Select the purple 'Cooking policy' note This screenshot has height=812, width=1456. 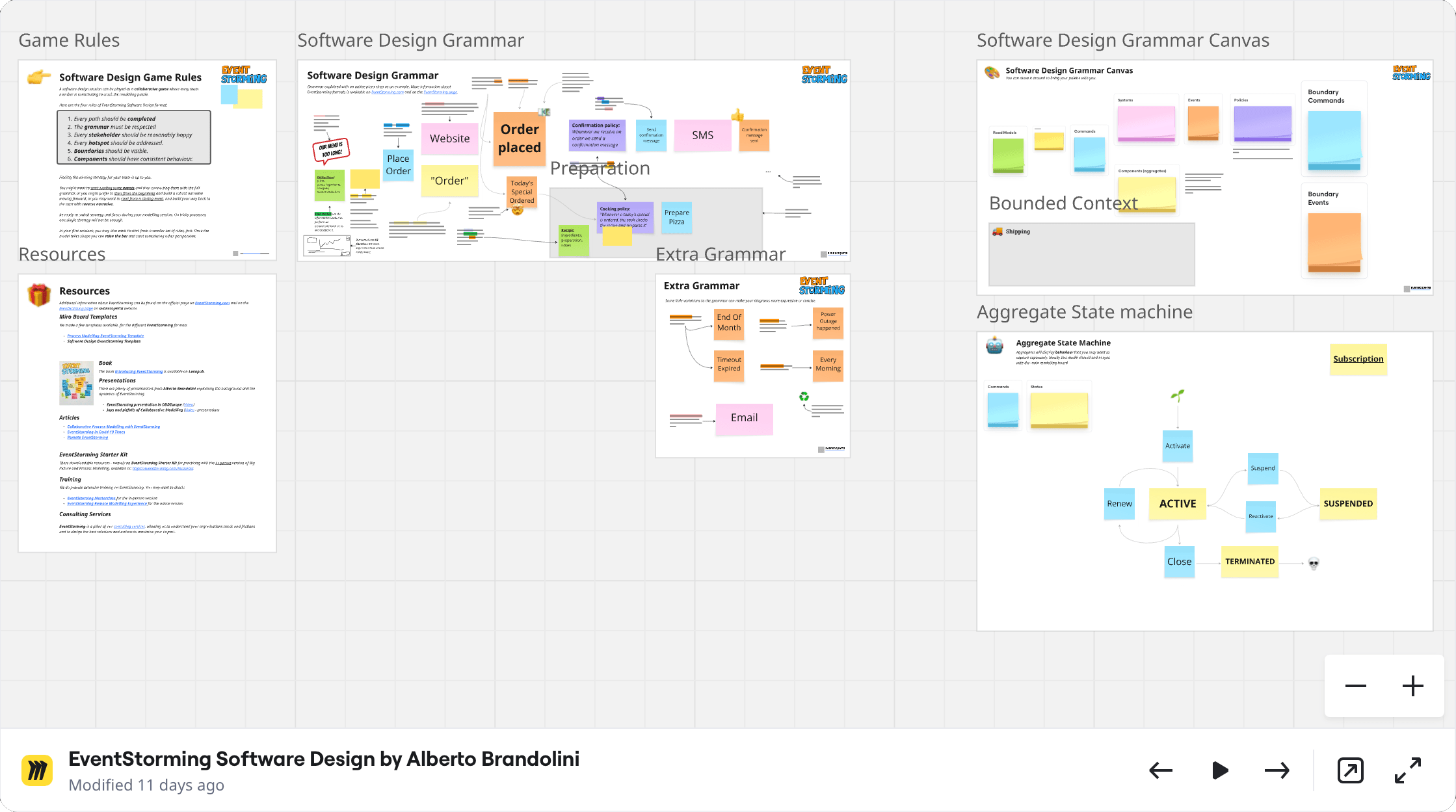point(625,217)
